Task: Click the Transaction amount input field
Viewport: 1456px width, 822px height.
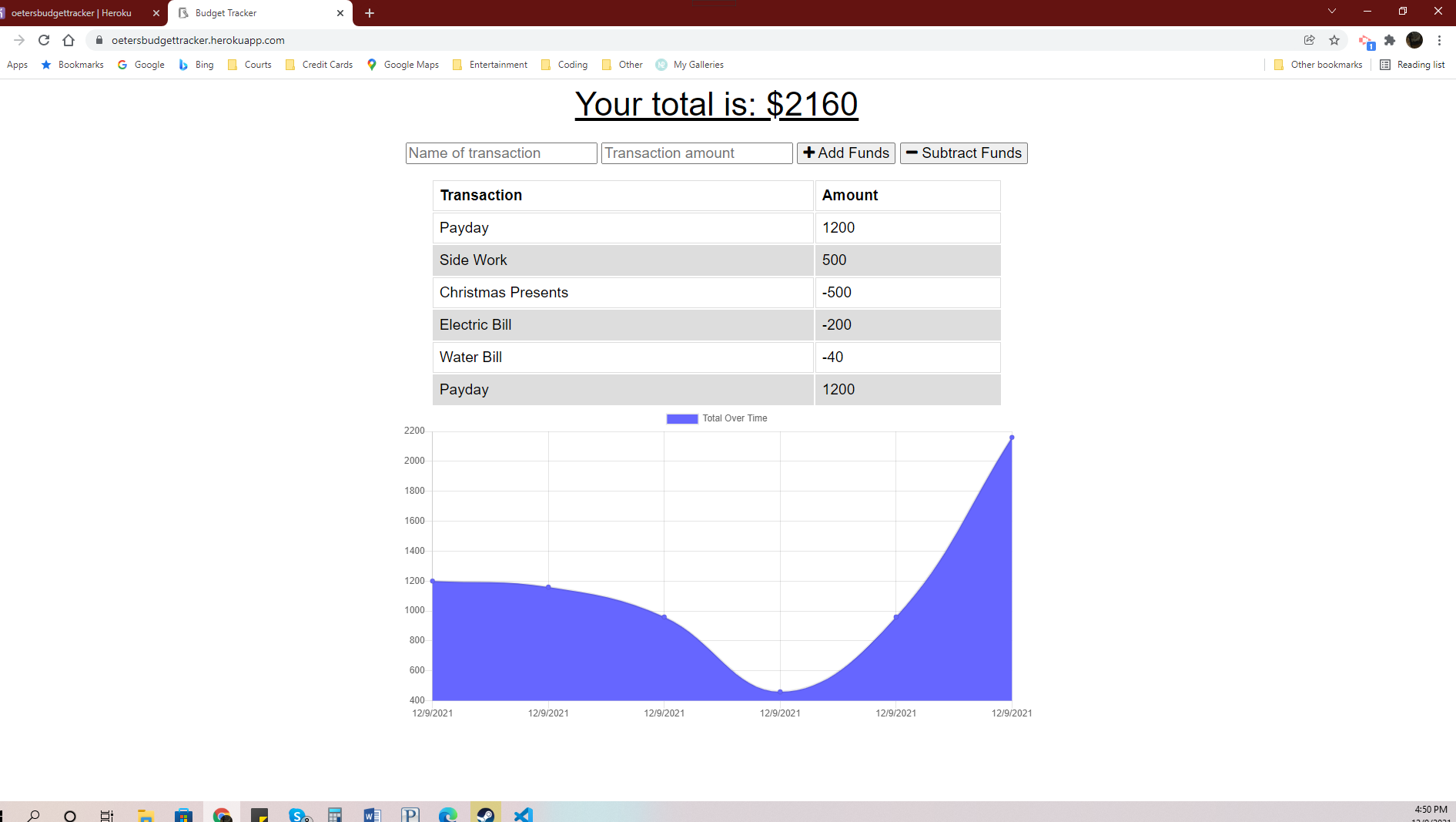Action: [x=696, y=153]
